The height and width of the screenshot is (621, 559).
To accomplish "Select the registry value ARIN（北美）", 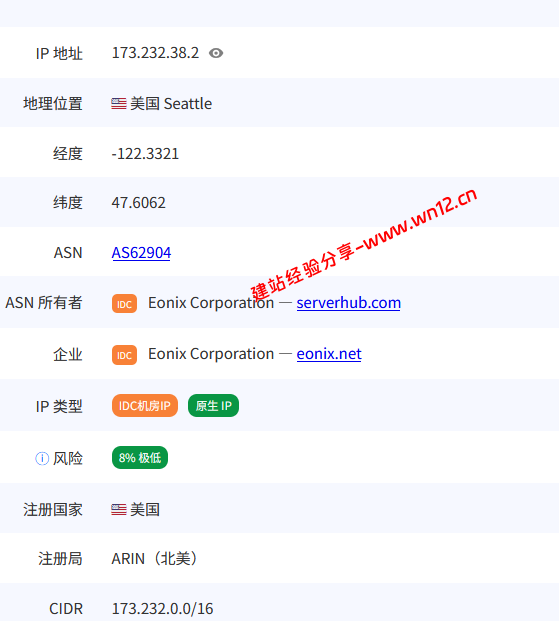I will point(155,559).
